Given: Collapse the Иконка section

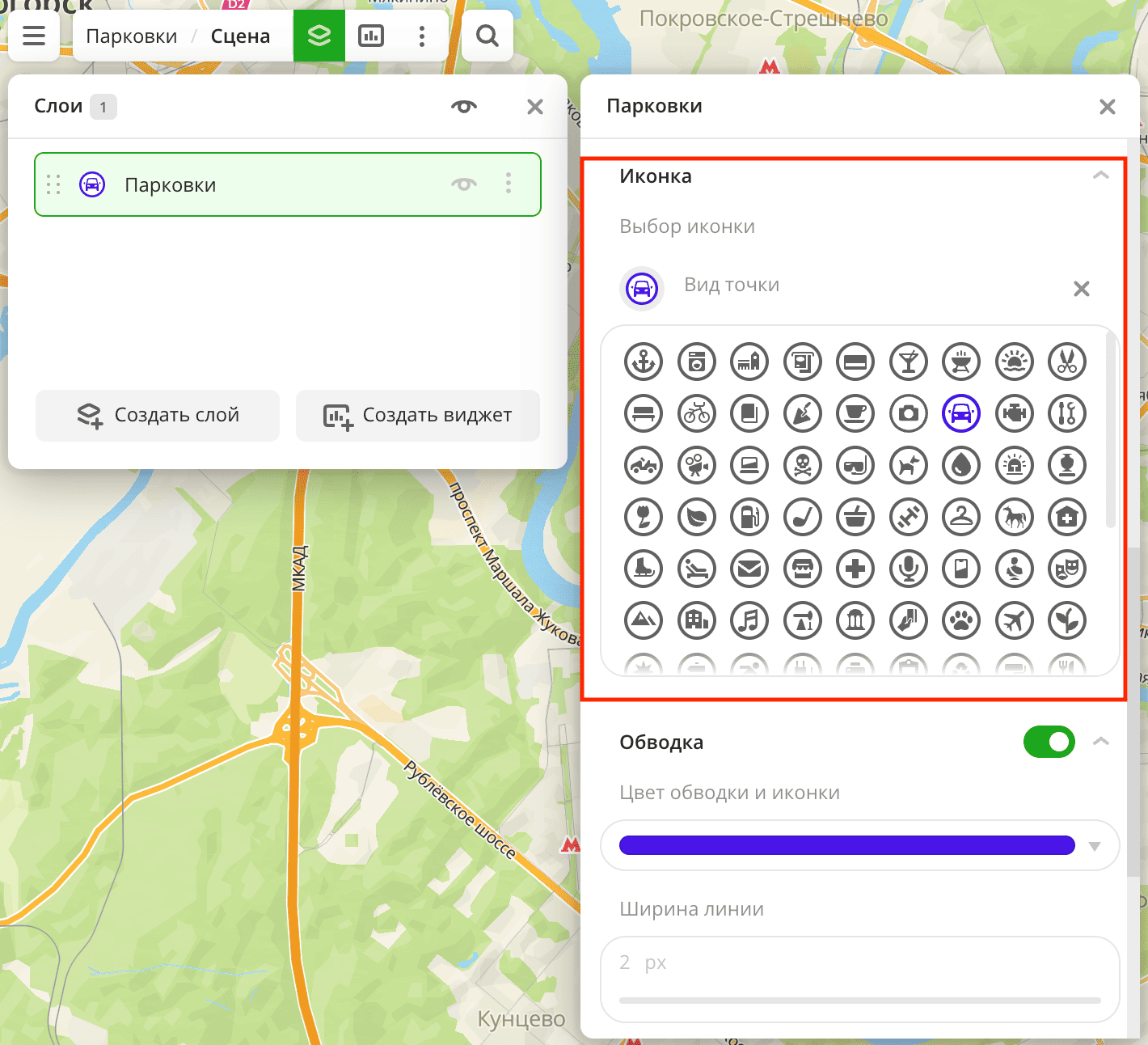Looking at the screenshot, I should (x=1100, y=176).
